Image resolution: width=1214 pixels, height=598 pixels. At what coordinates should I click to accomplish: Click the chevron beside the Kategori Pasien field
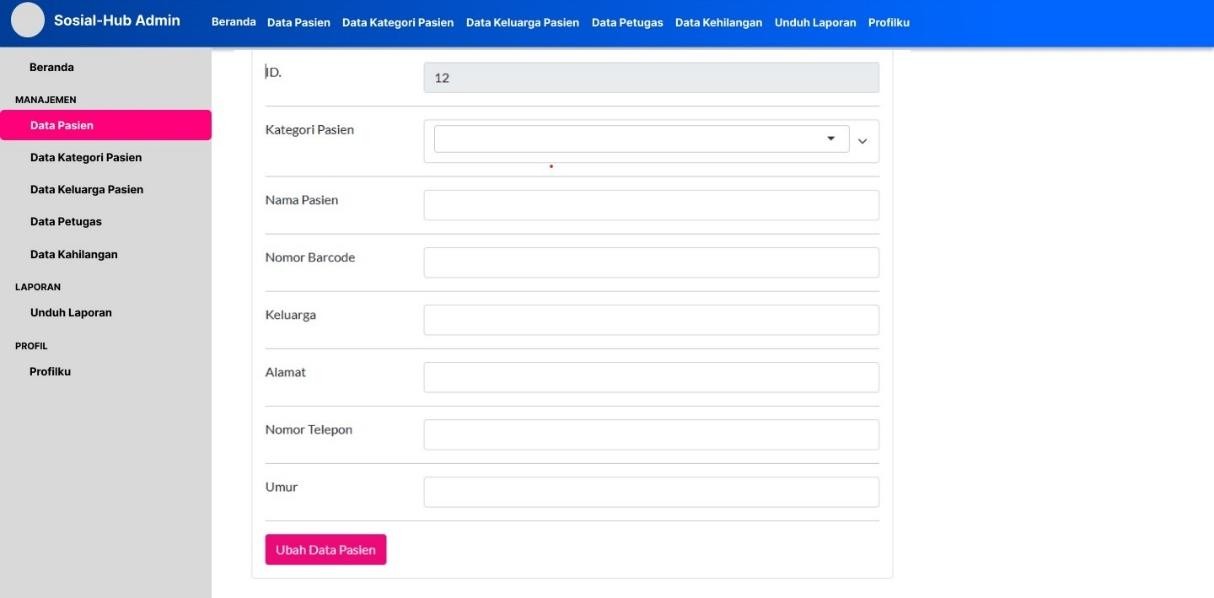863,141
